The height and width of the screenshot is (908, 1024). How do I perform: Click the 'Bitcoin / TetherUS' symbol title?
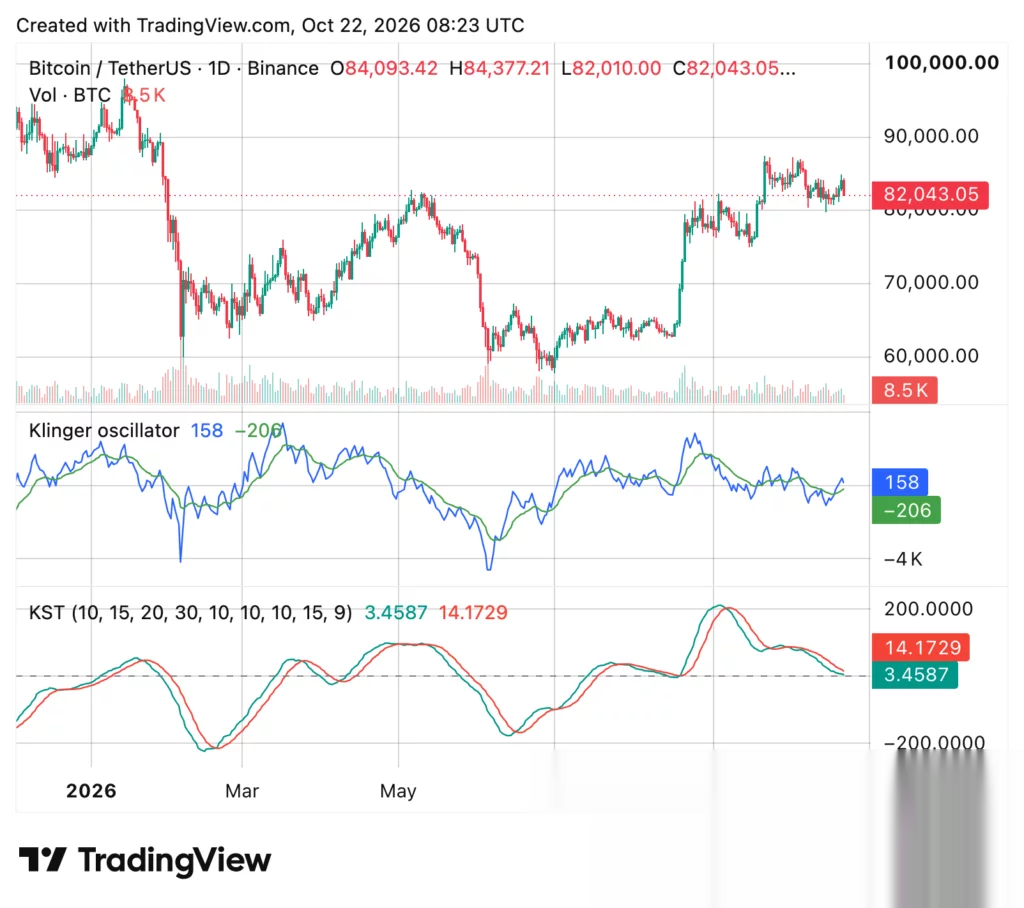click(110, 68)
